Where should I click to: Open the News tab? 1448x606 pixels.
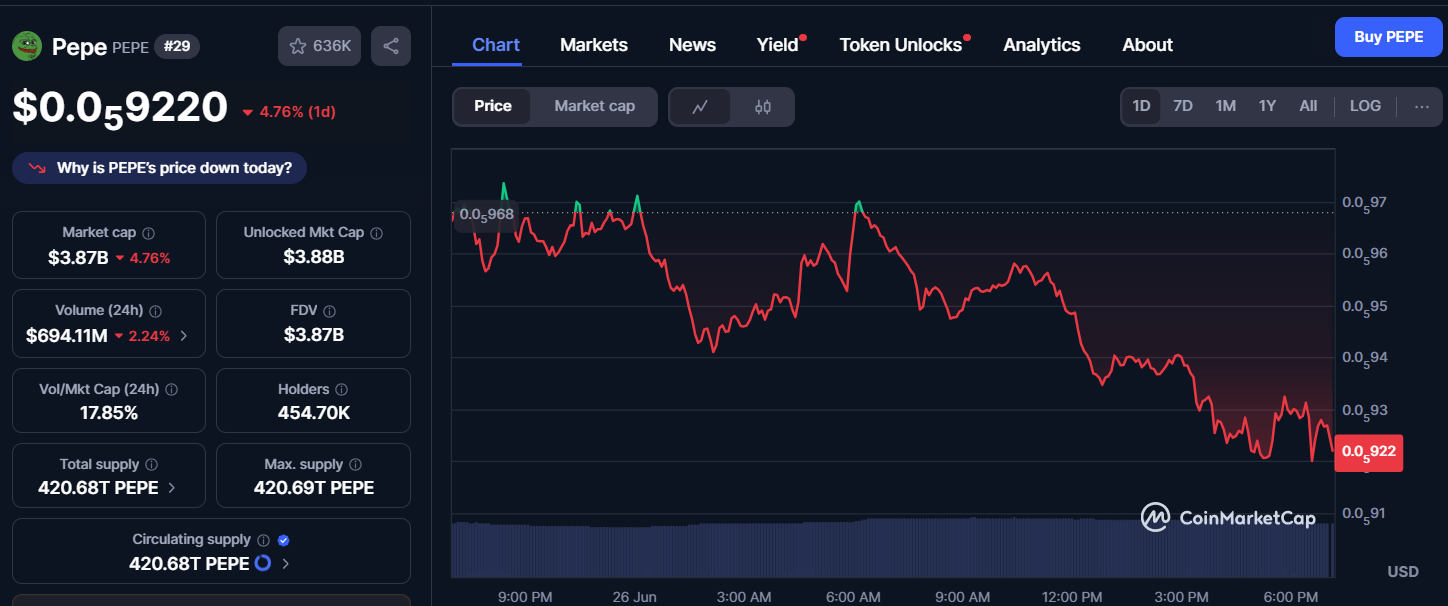[x=692, y=45]
